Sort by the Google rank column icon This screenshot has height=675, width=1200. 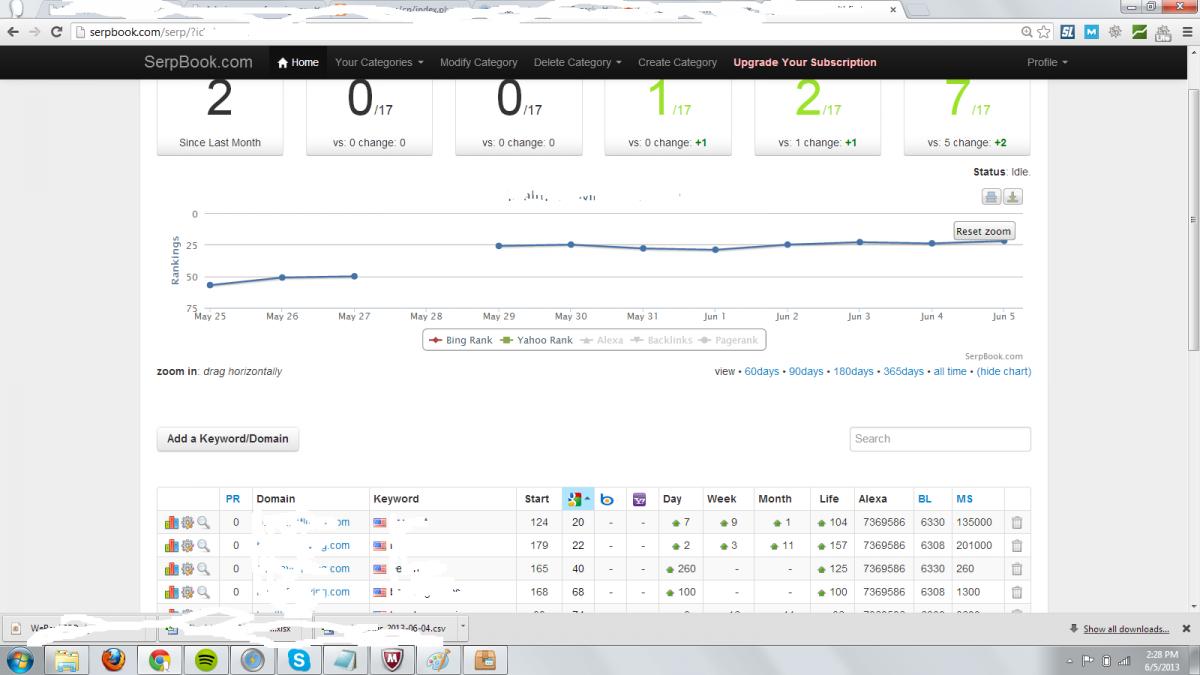point(573,499)
